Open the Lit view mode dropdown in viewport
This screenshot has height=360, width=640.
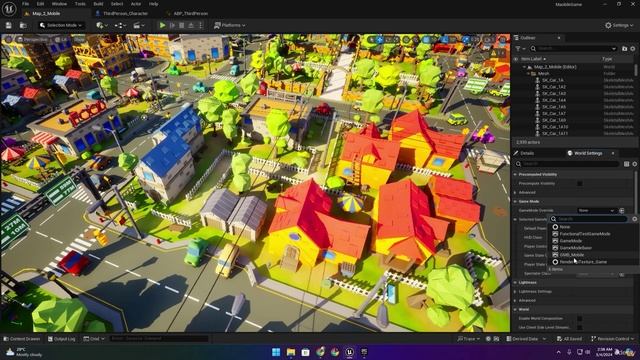pyautogui.click(x=61, y=40)
